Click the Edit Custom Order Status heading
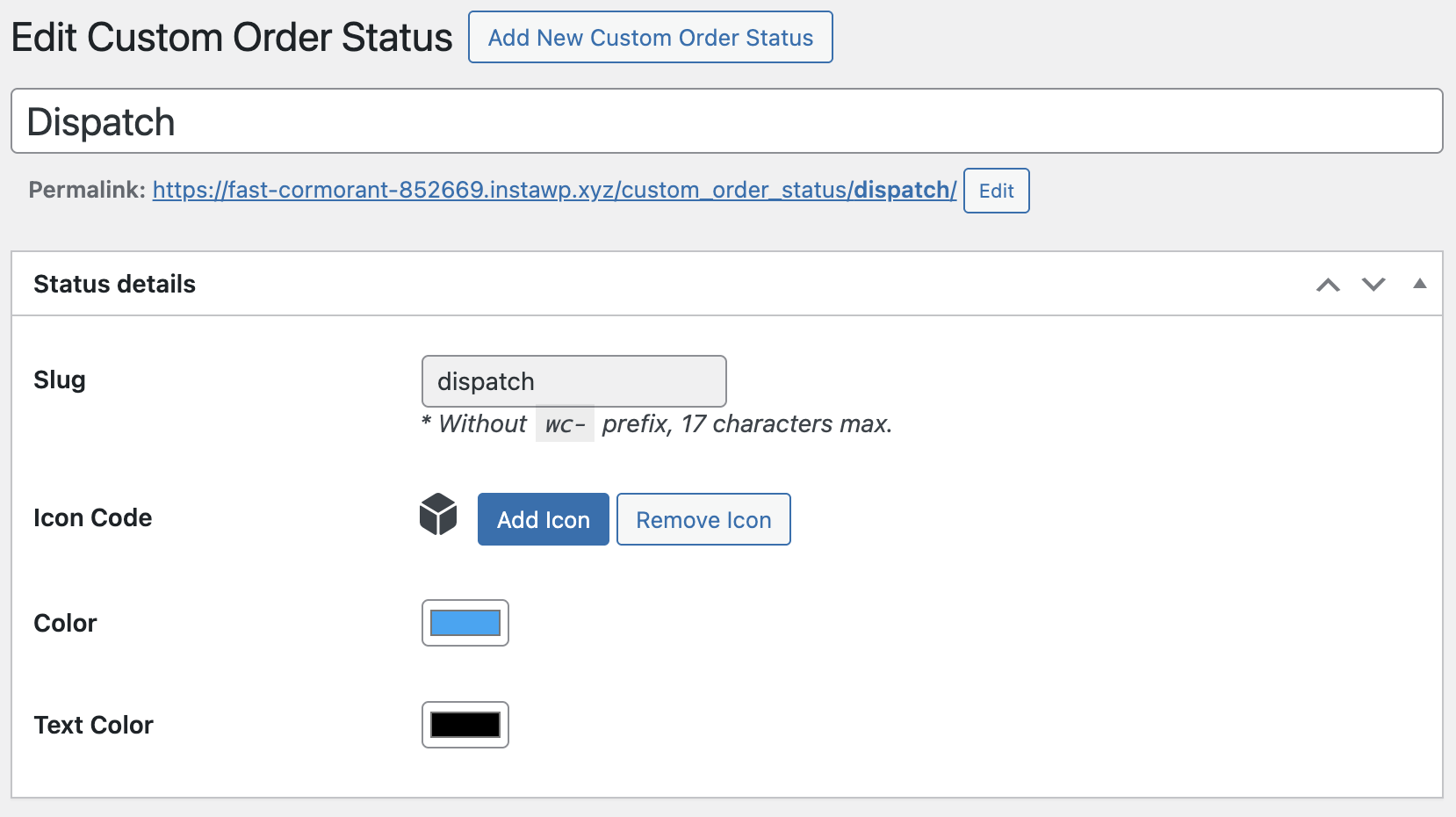 pos(232,37)
